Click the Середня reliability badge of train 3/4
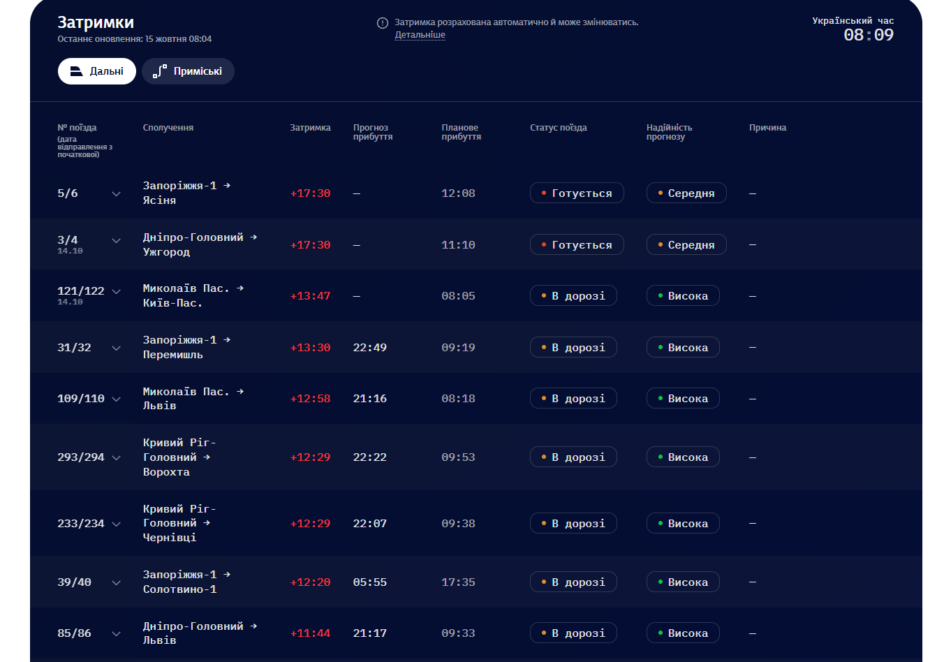Screen dimensions: 951x662 (686, 245)
